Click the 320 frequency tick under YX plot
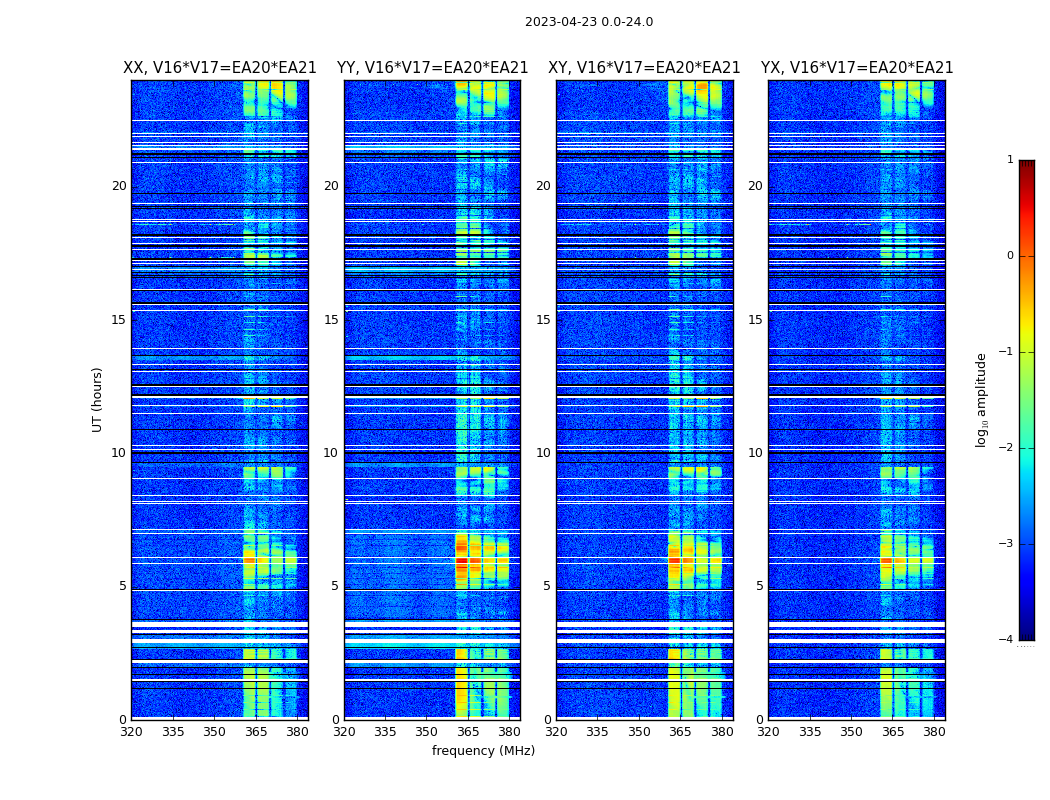Viewport: 1050px width, 800px height. [x=768, y=732]
